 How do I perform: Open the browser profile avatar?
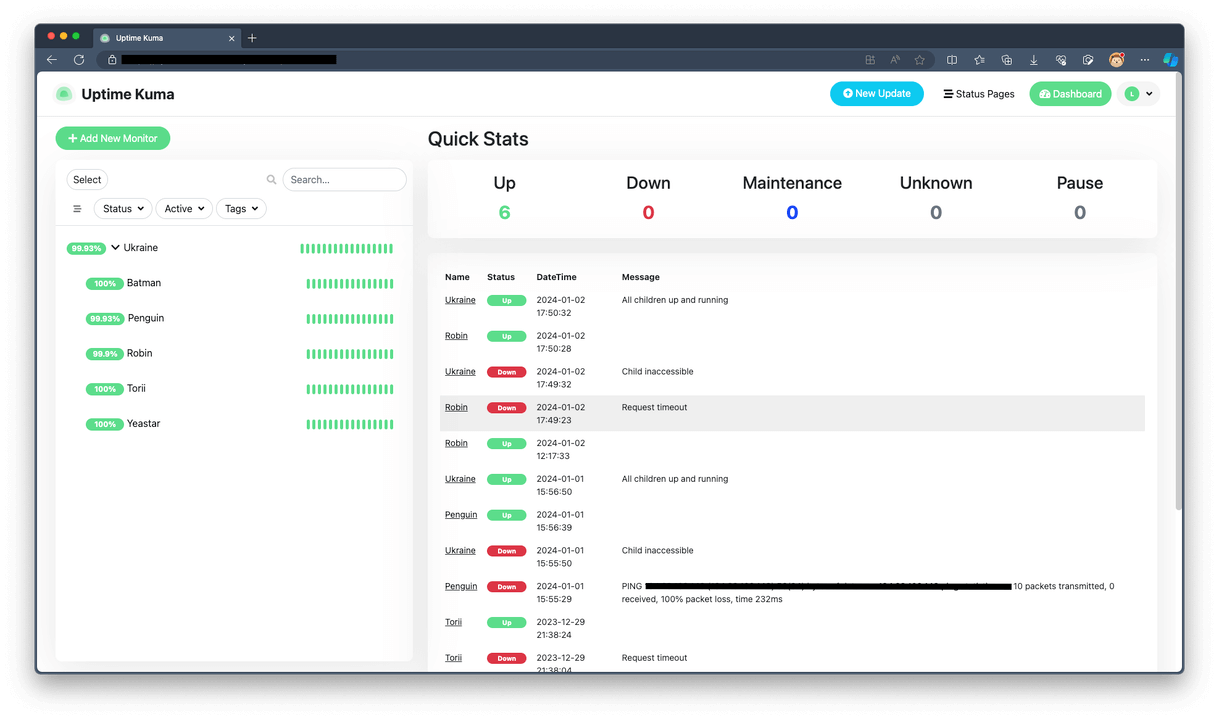1117,60
